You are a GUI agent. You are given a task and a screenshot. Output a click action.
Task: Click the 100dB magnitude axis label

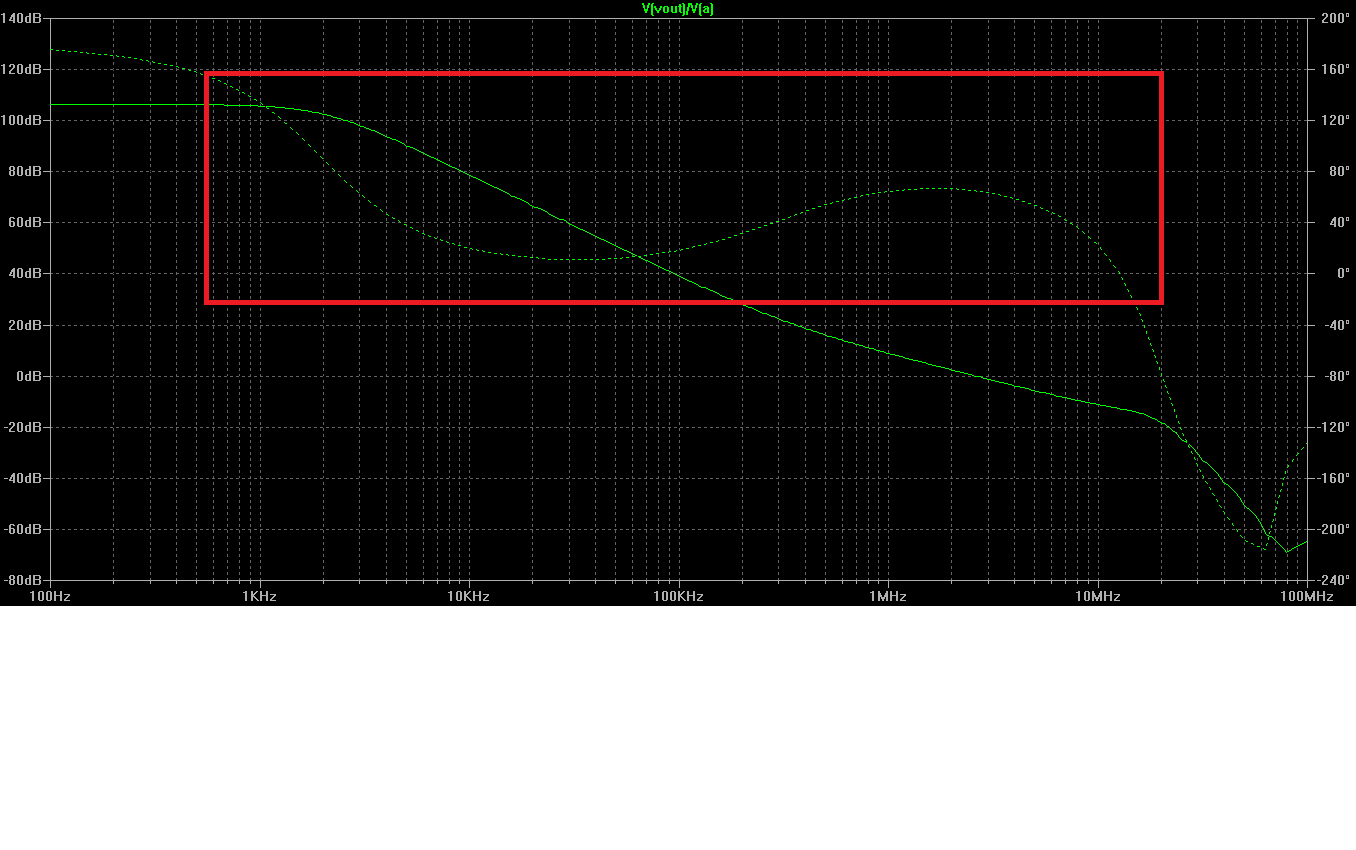tap(23, 120)
